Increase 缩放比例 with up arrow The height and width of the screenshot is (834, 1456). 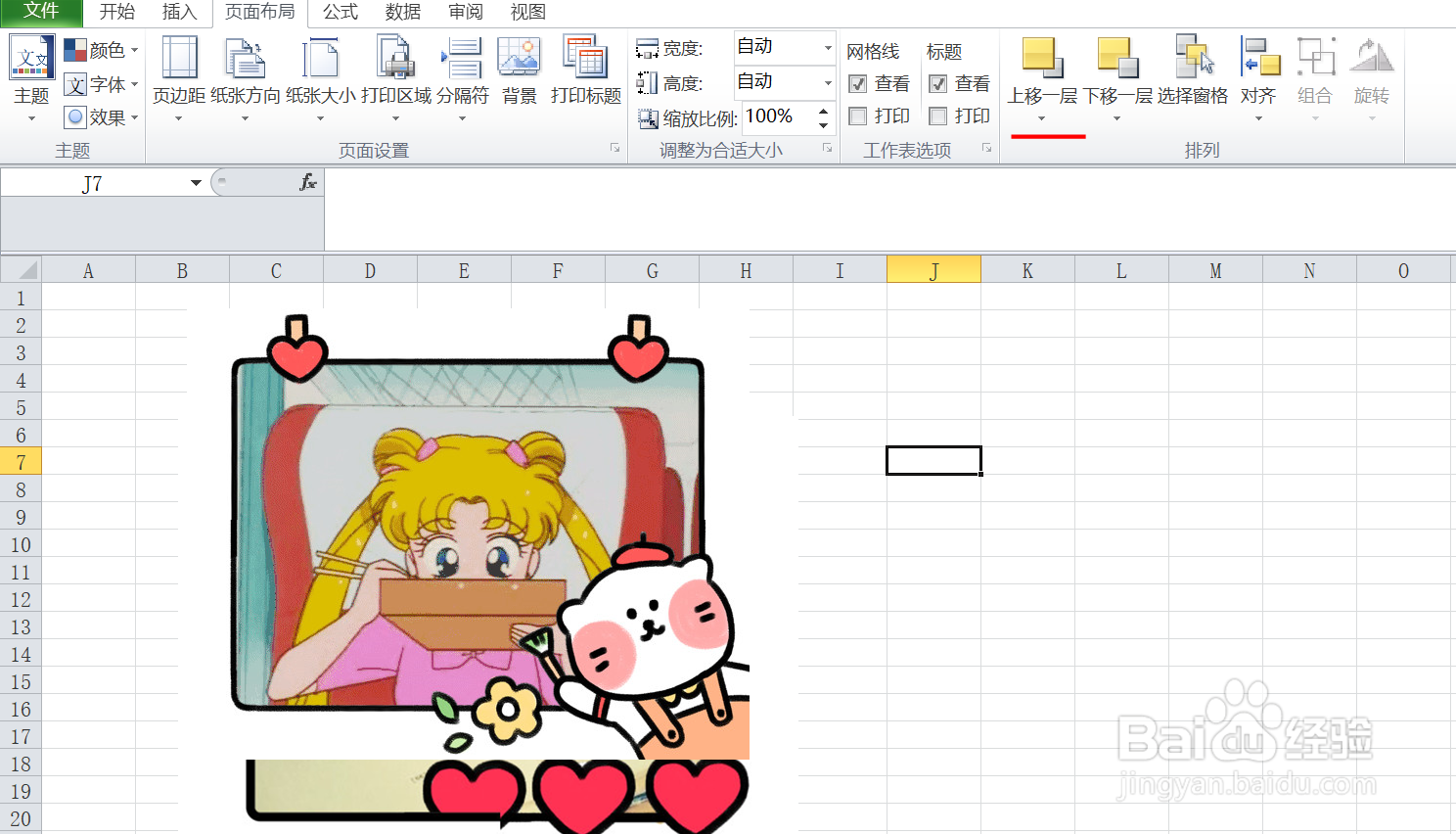click(x=824, y=111)
